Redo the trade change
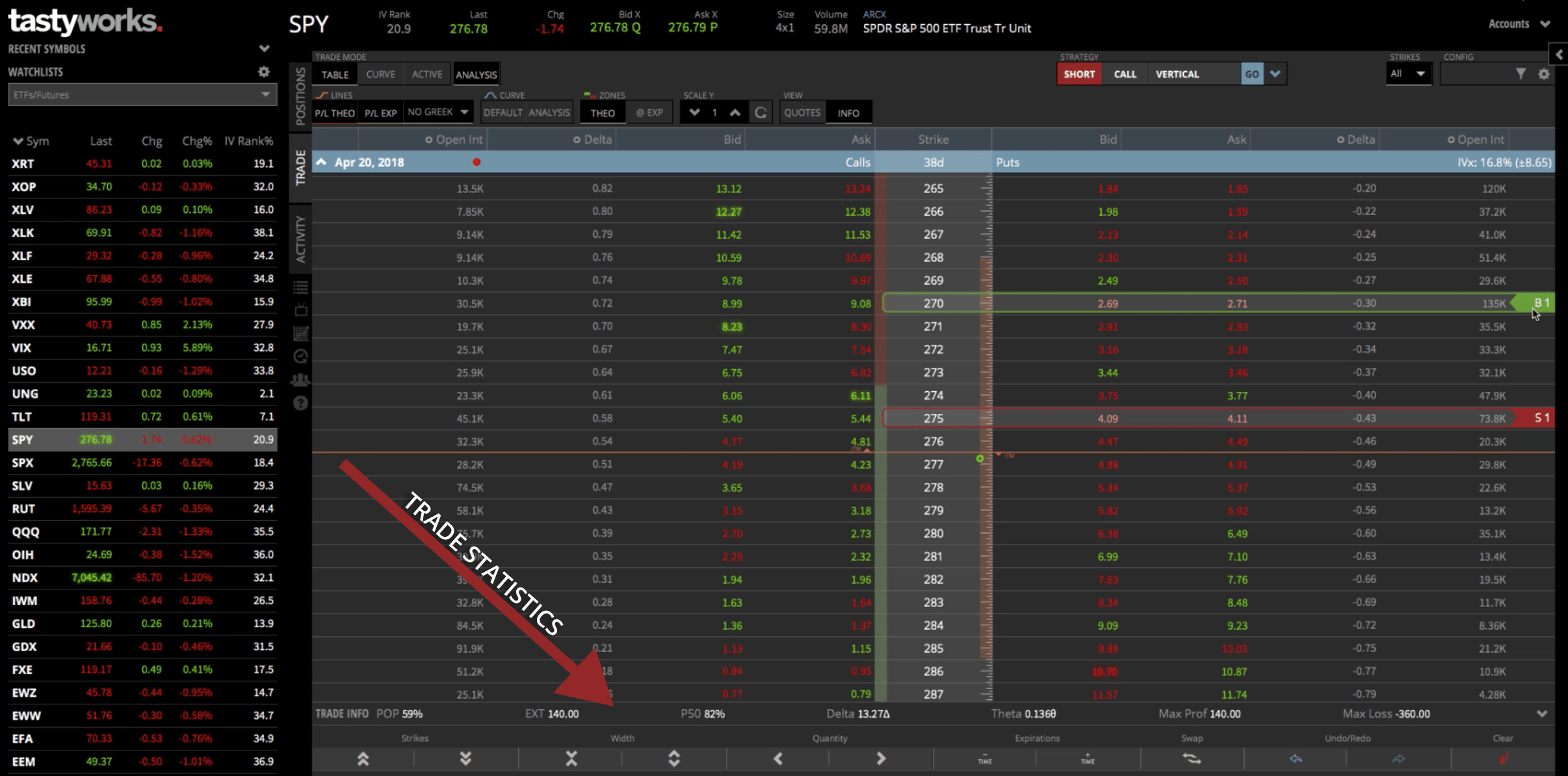The height and width of the screenshot is (776, 1568). pos(1398,758)
